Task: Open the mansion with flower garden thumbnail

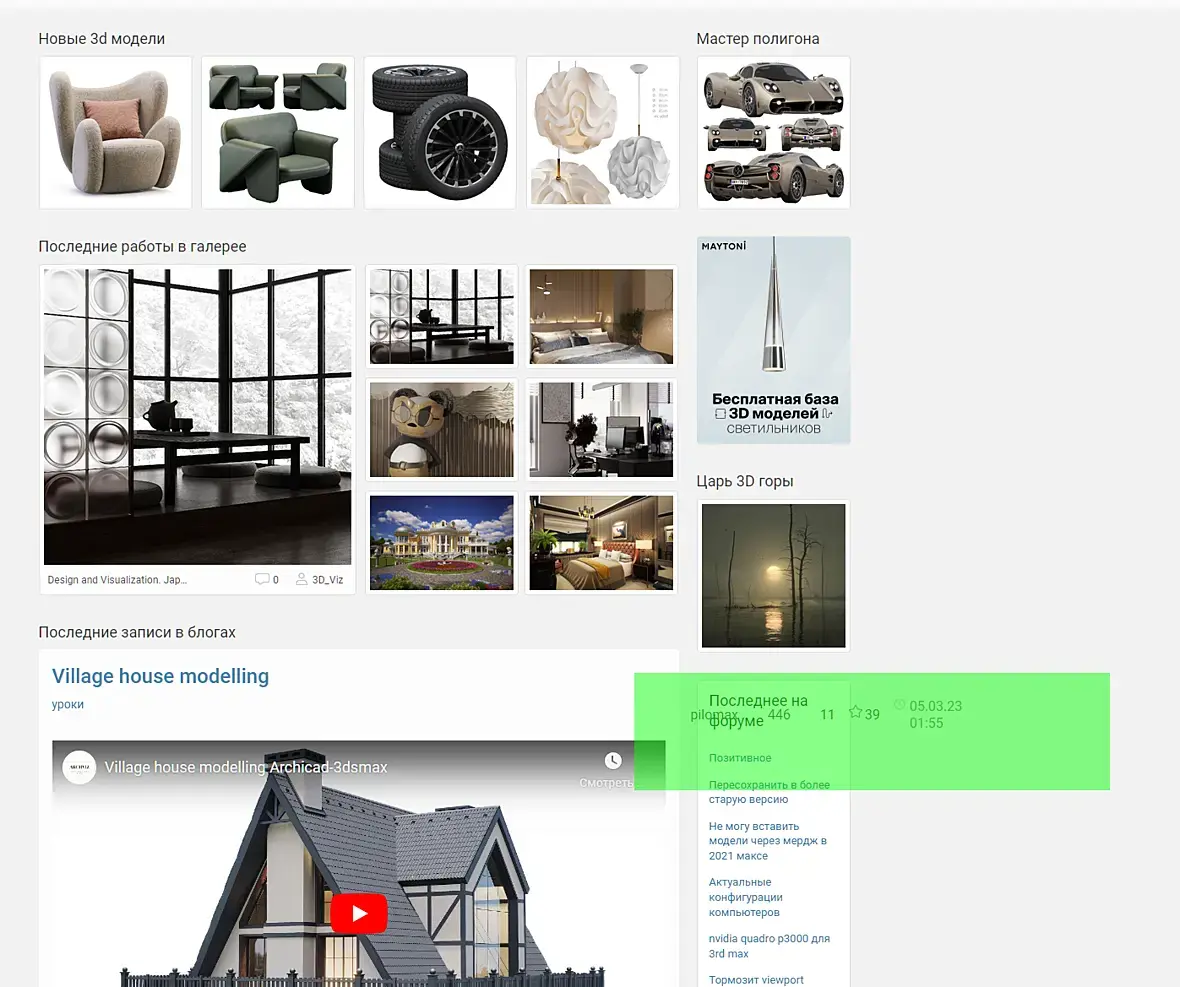Action: pyautogui.click(x=442, y=542)
